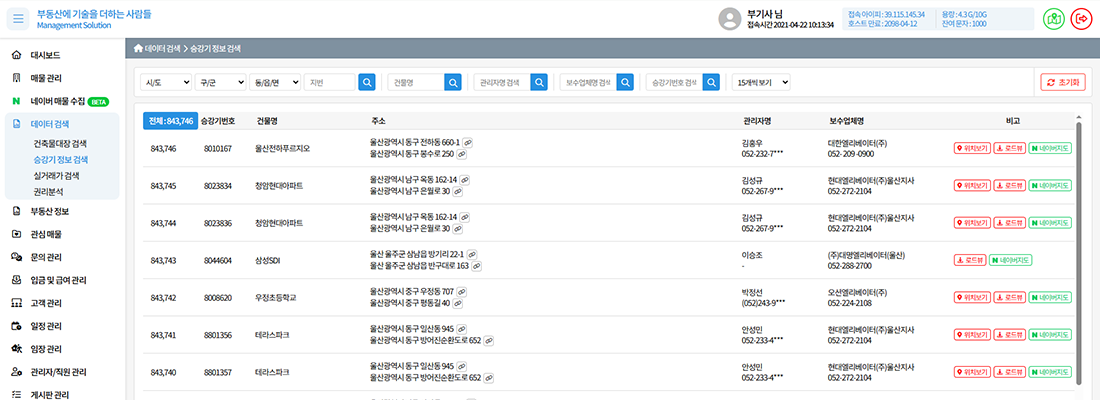The image size is (1100, 400).
Task: Click 네이버지도 for elevator 8023836 row
Action: tap(1050, 222)
